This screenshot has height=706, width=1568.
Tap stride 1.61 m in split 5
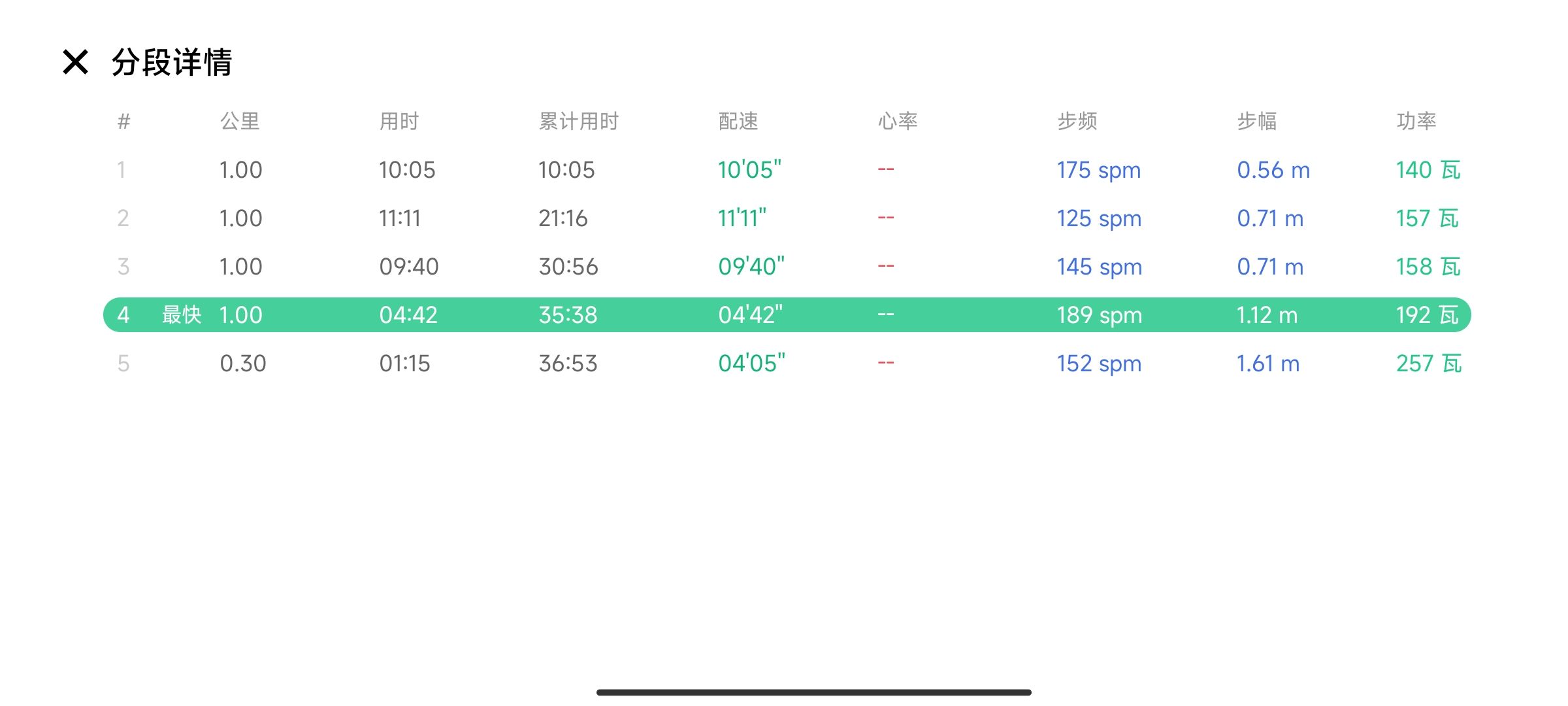click(x=1268, y=363)
